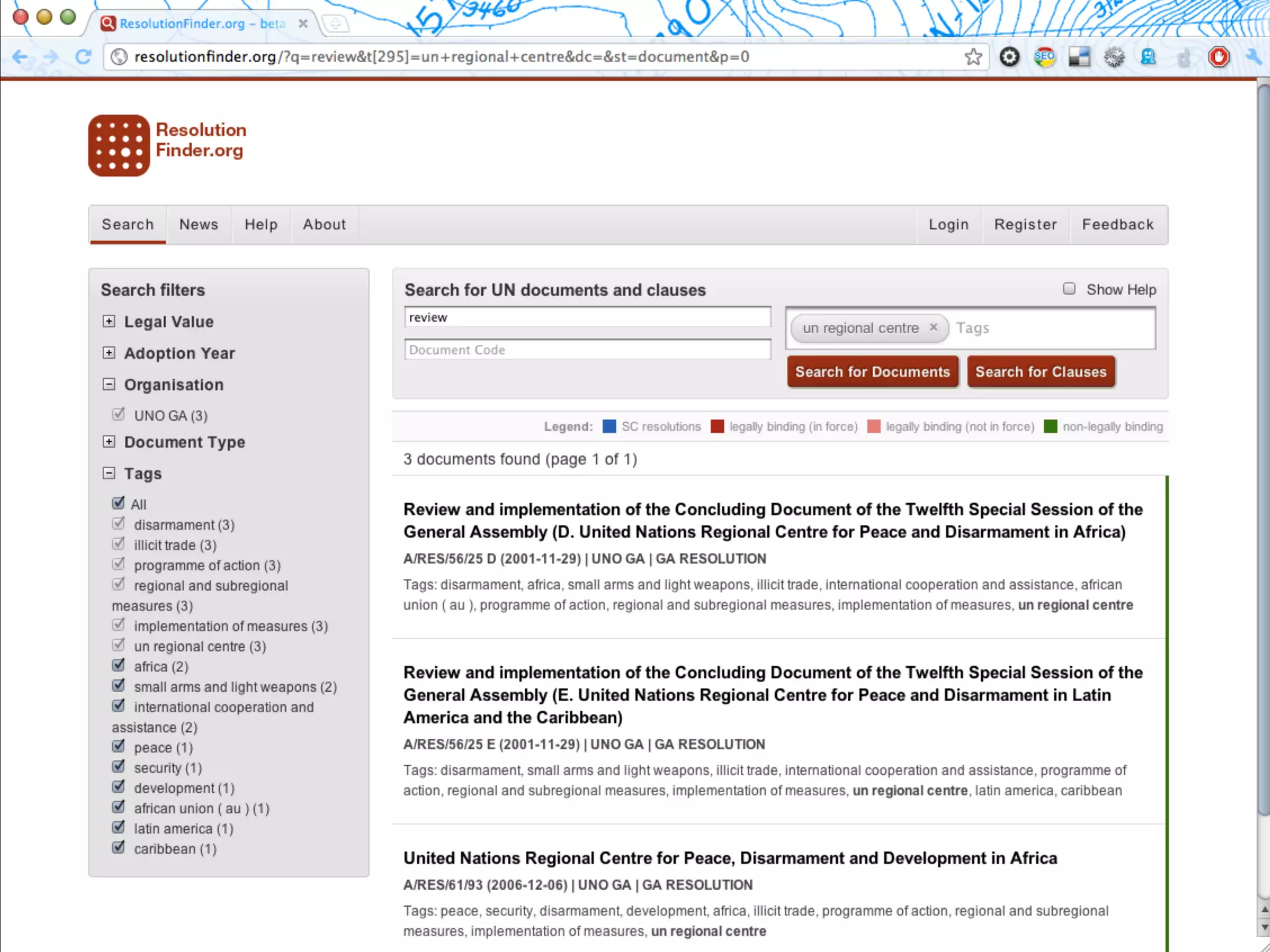
Task: Collapse the Organisation filter section
Action: coord(109,384)
